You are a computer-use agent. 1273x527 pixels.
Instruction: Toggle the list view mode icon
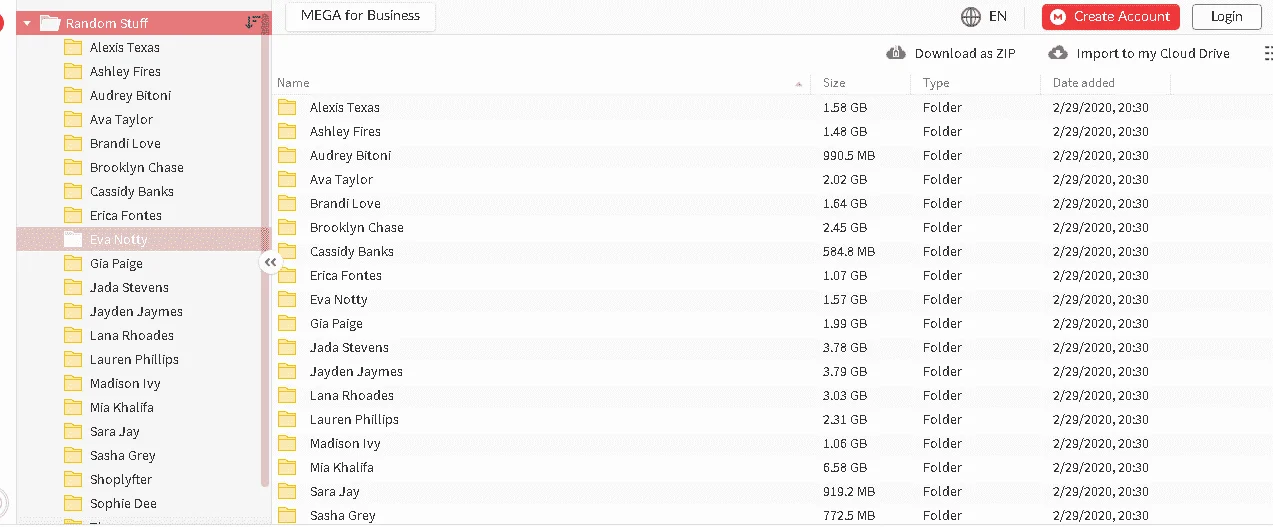tap(1267, 53)
